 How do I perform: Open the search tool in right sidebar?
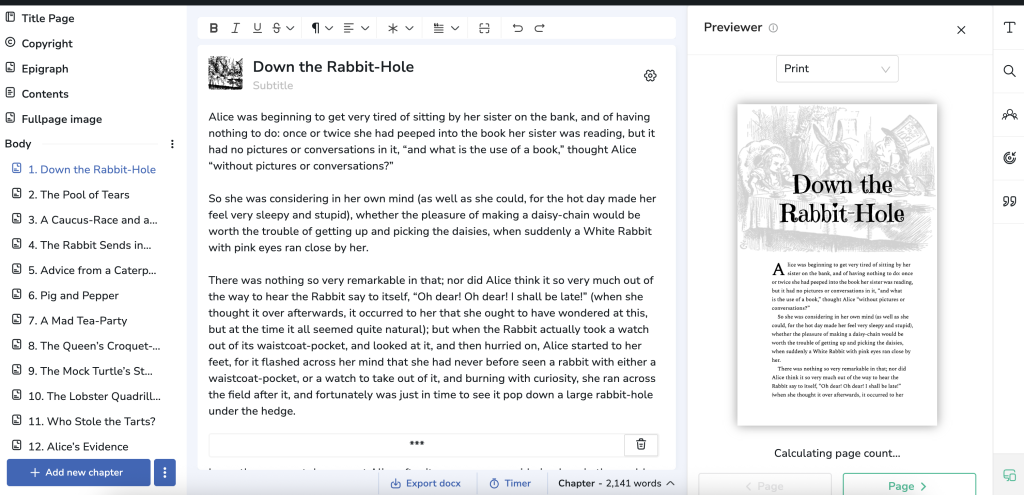(1008, 71)
